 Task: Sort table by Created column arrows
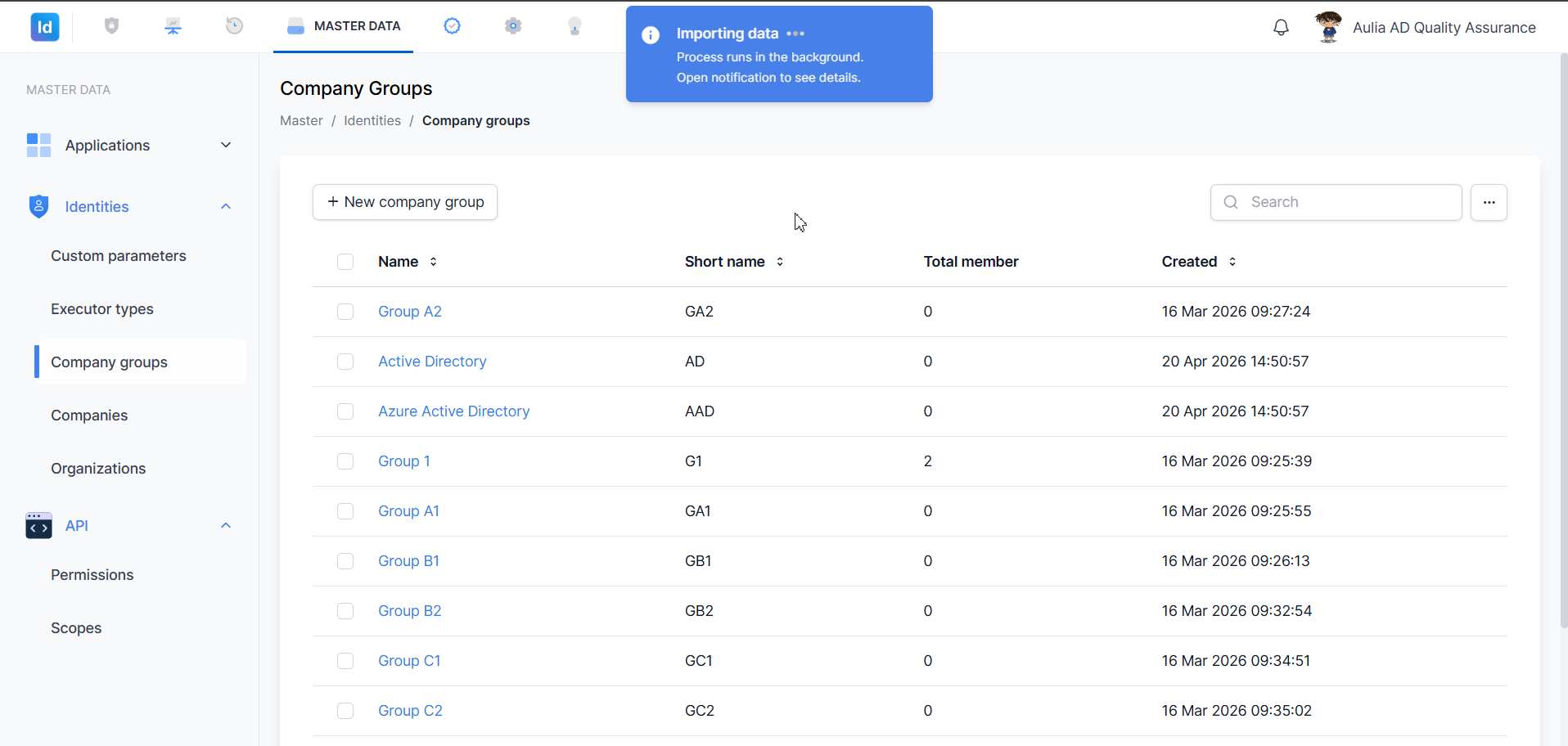pos(1232,262)
